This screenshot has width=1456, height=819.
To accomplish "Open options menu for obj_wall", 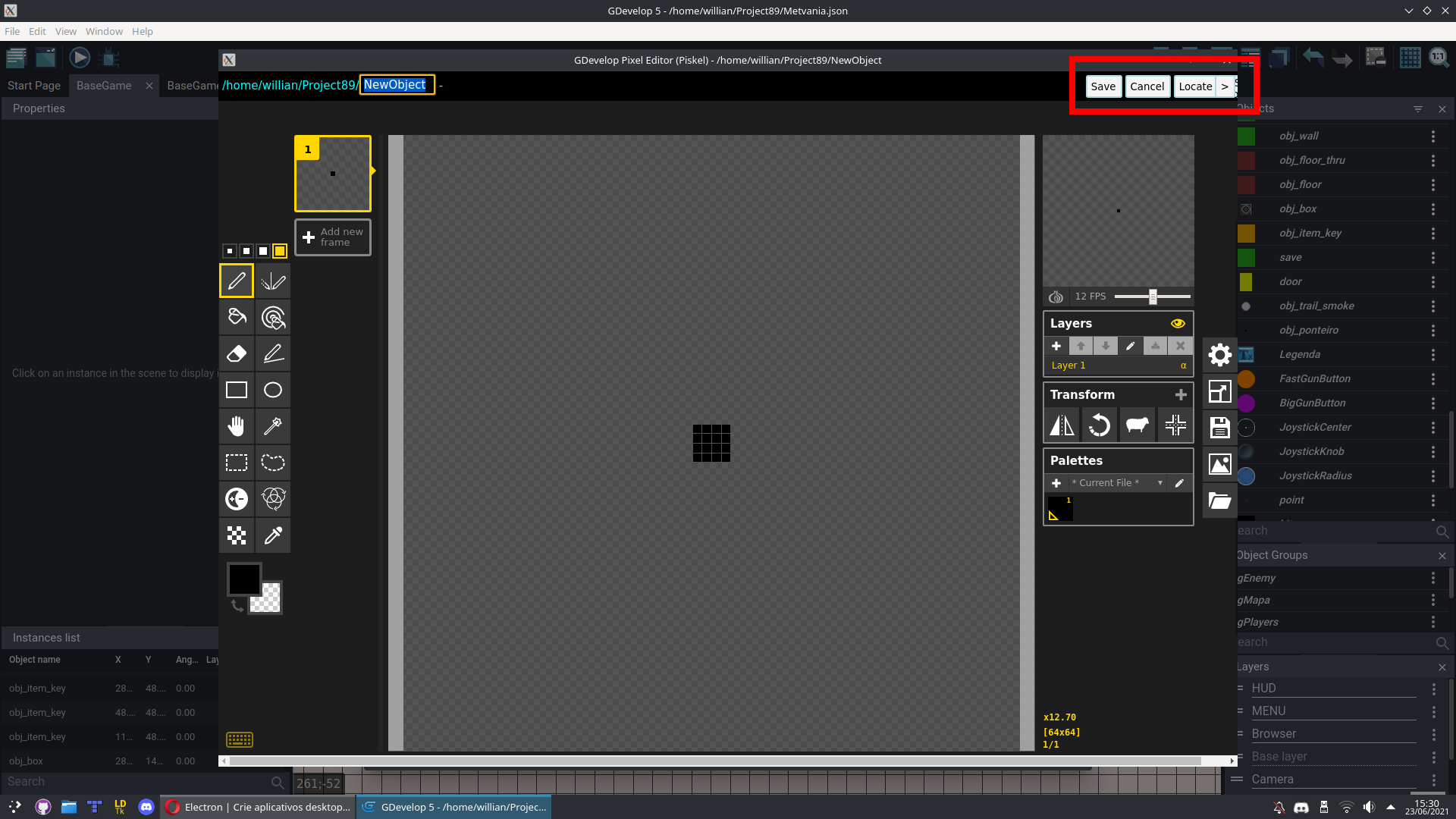I will (1432, 136).
